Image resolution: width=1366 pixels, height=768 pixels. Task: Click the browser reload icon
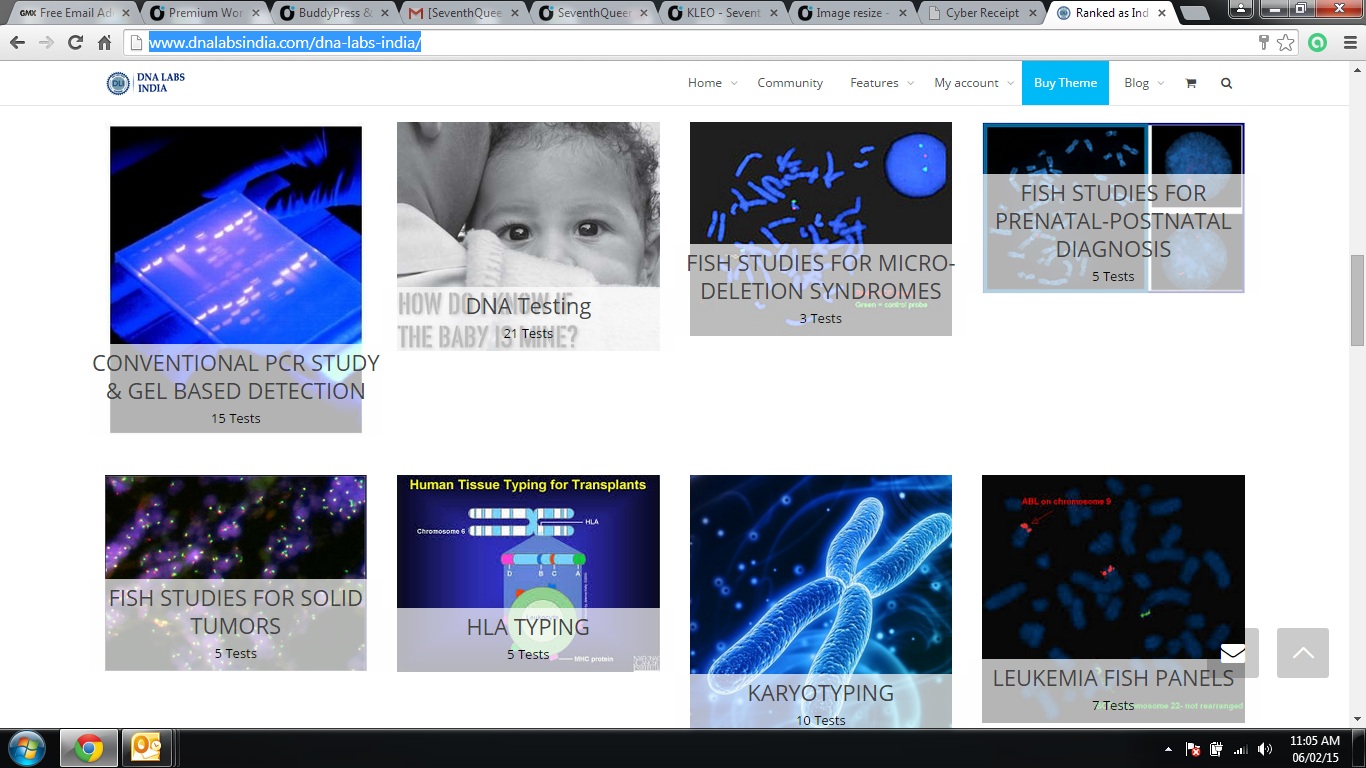coord(75,43)
